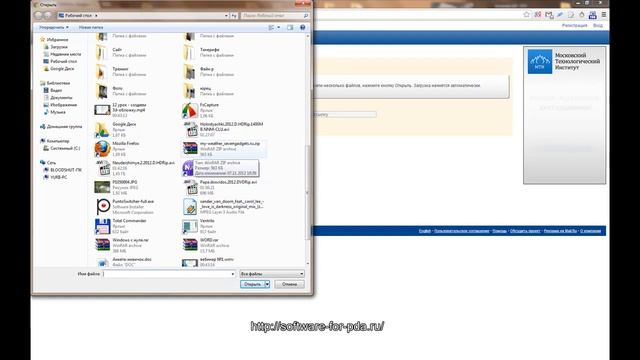Select the JPG image thumbnail
Screen dimensions: 640x360
click(x=102, y=187)
